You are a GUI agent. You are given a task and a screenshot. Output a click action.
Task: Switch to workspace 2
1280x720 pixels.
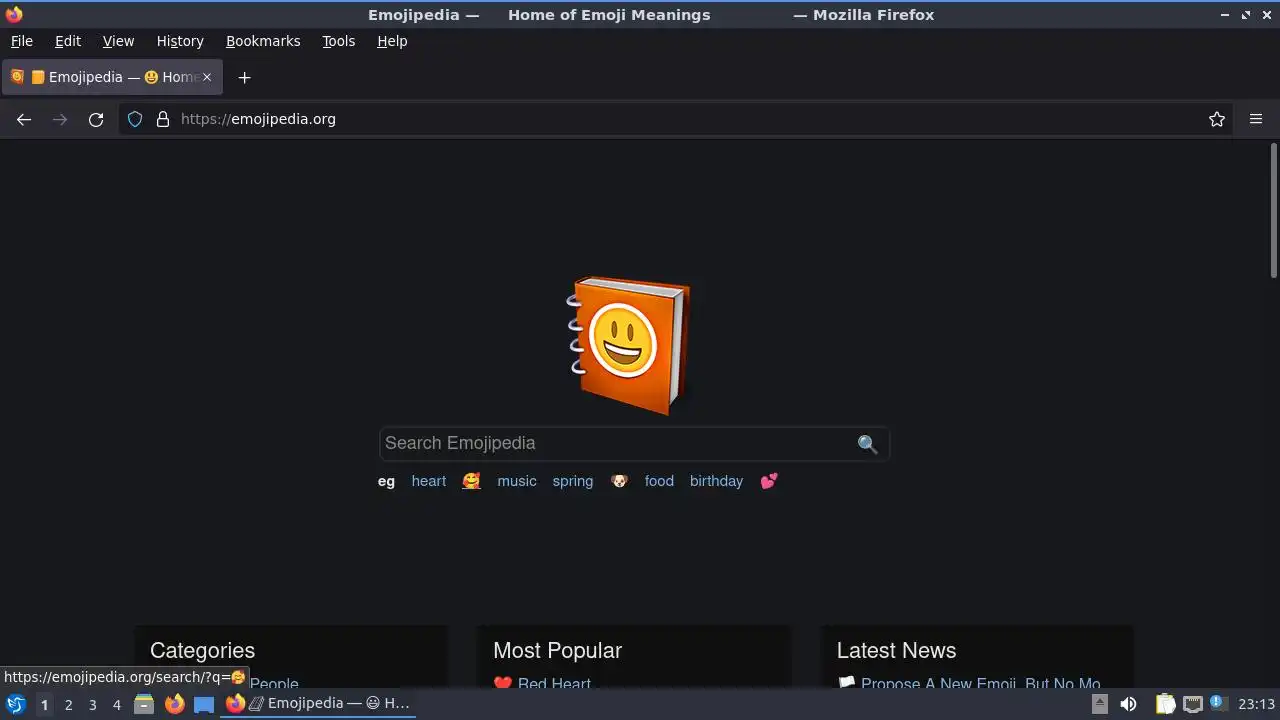[x=68, y=705]
